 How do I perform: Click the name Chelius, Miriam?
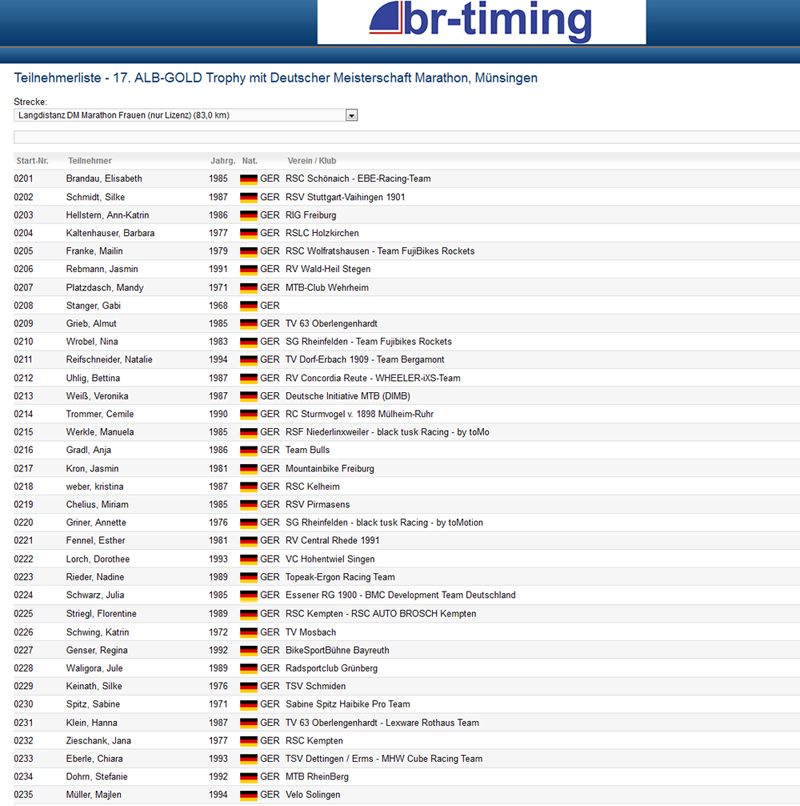coord(97,505)
